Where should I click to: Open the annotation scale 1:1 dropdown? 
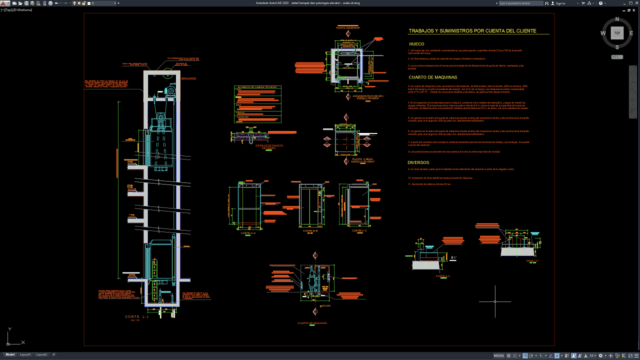(593, 356)
